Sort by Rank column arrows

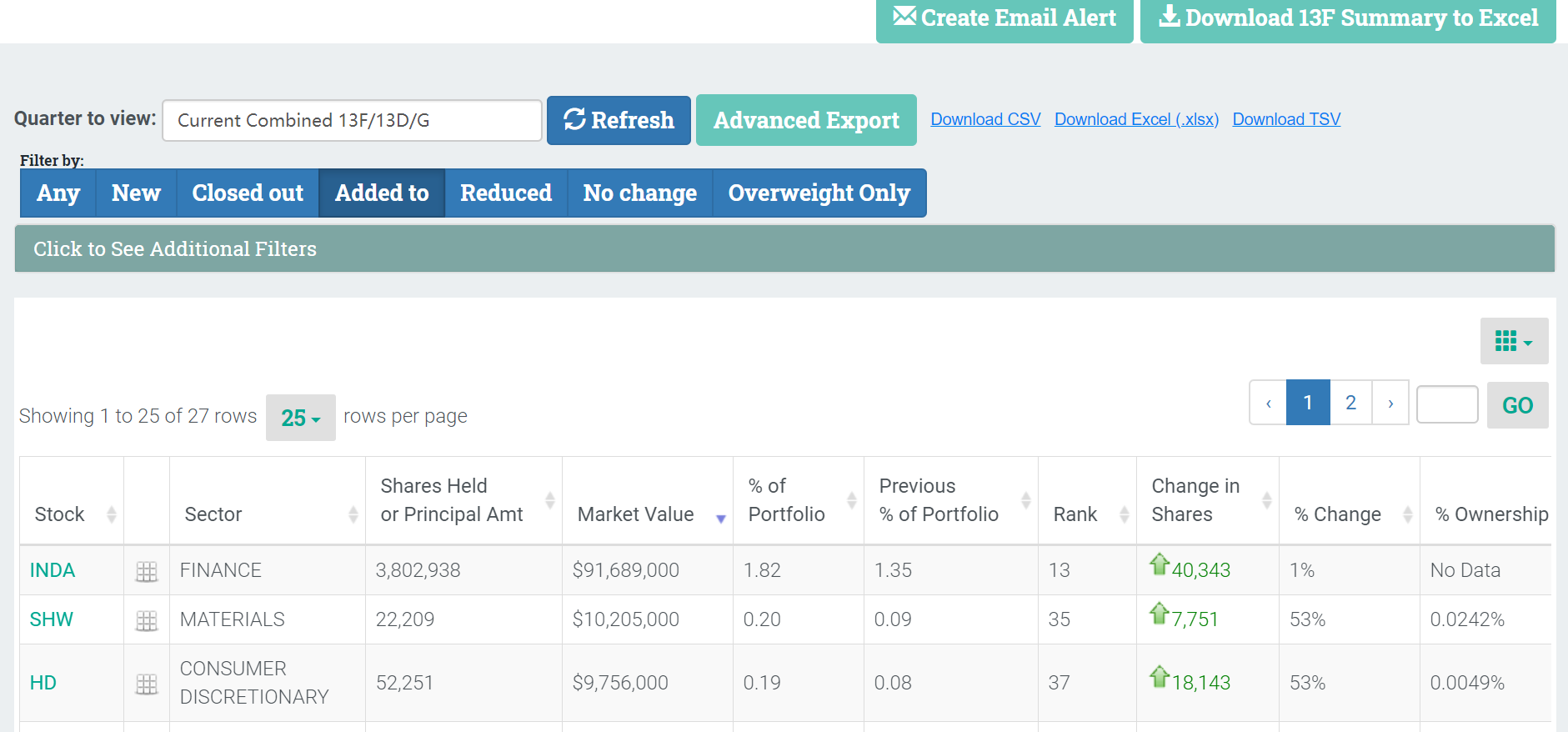(1125, 514)
